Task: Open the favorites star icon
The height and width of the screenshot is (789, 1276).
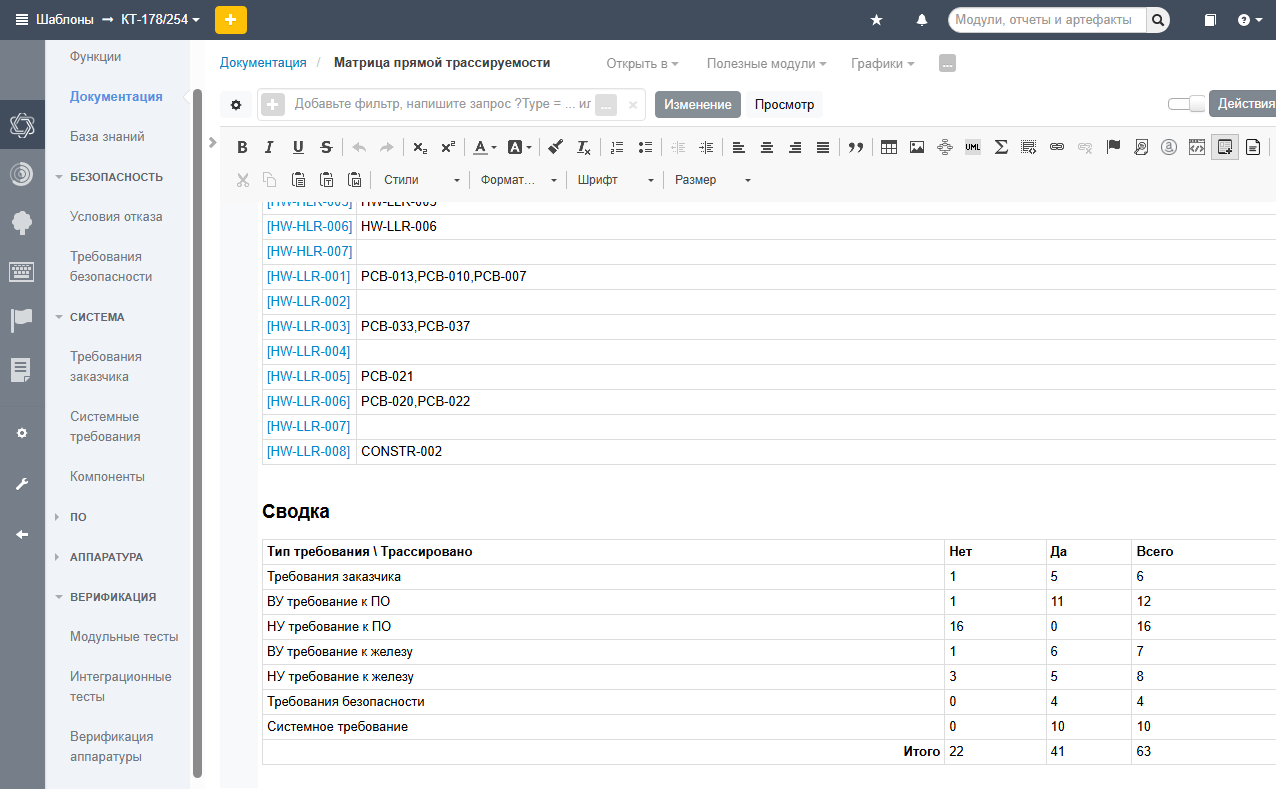Action: pos(877,20)
